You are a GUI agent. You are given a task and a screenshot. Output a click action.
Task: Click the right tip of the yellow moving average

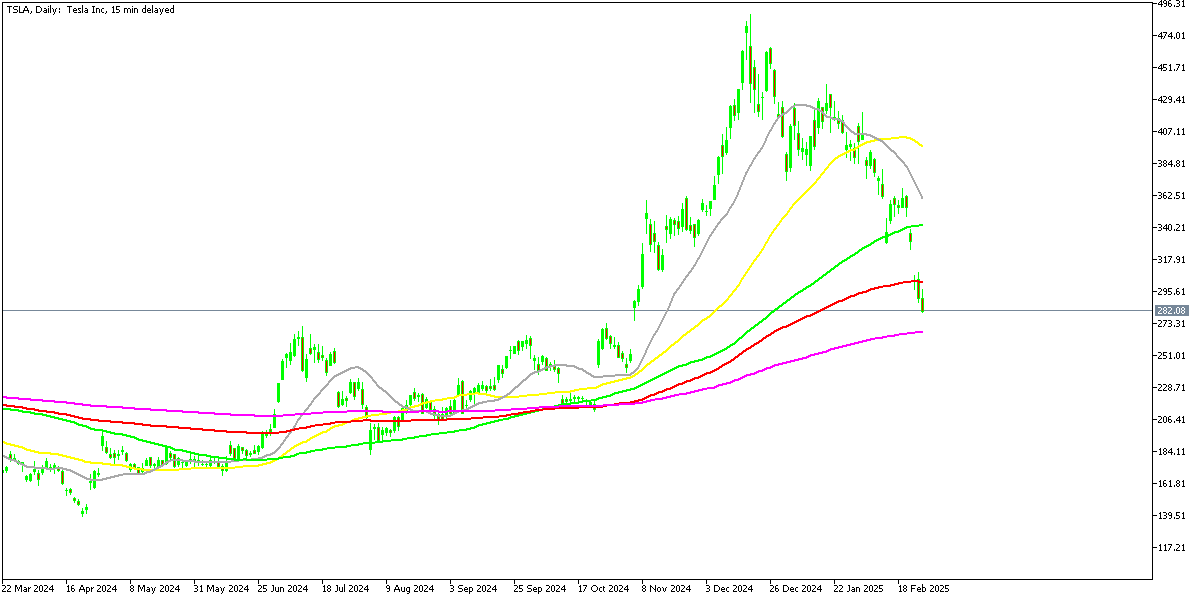[x=921, y=147]
